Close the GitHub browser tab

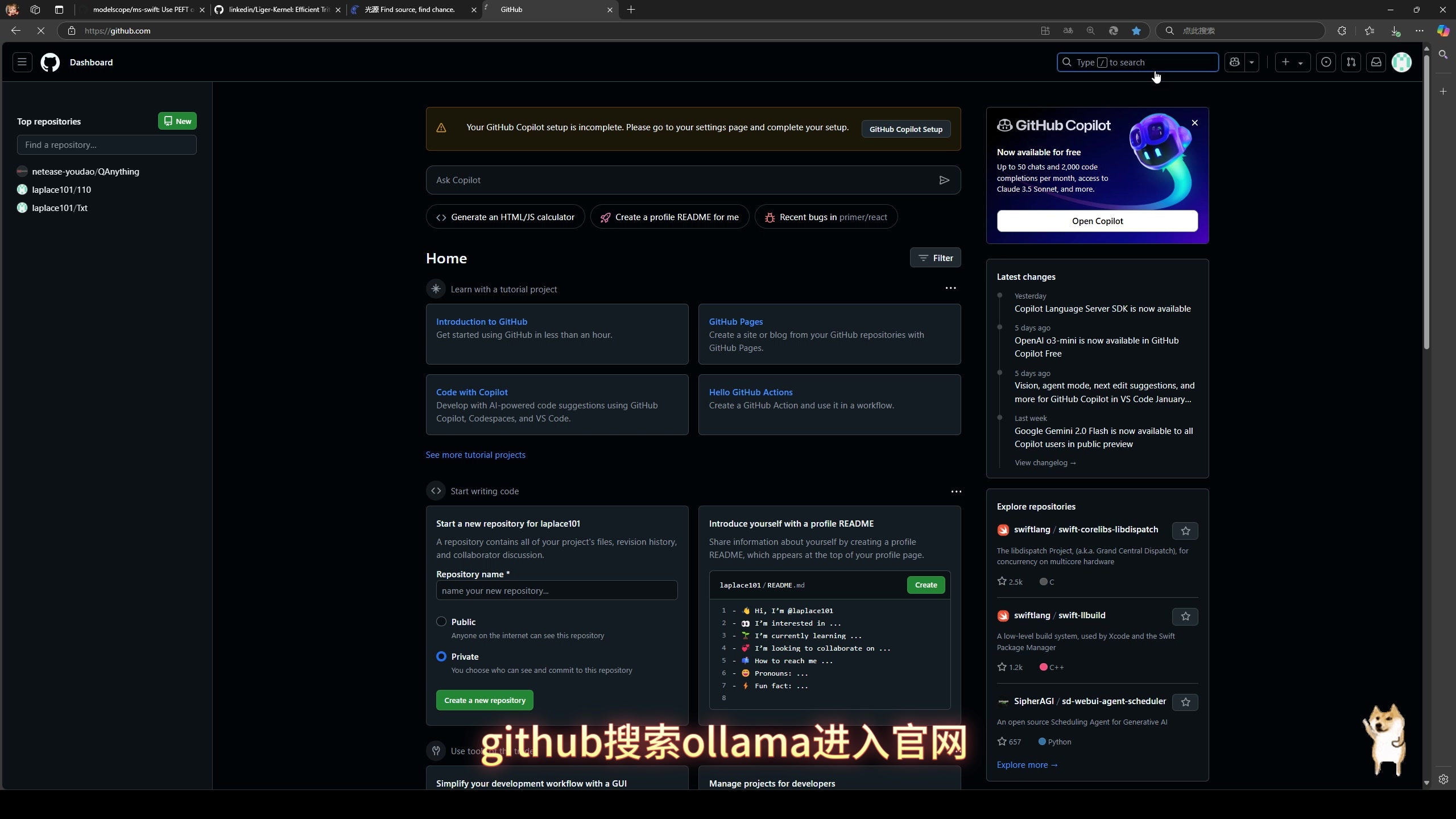(610, 10)
